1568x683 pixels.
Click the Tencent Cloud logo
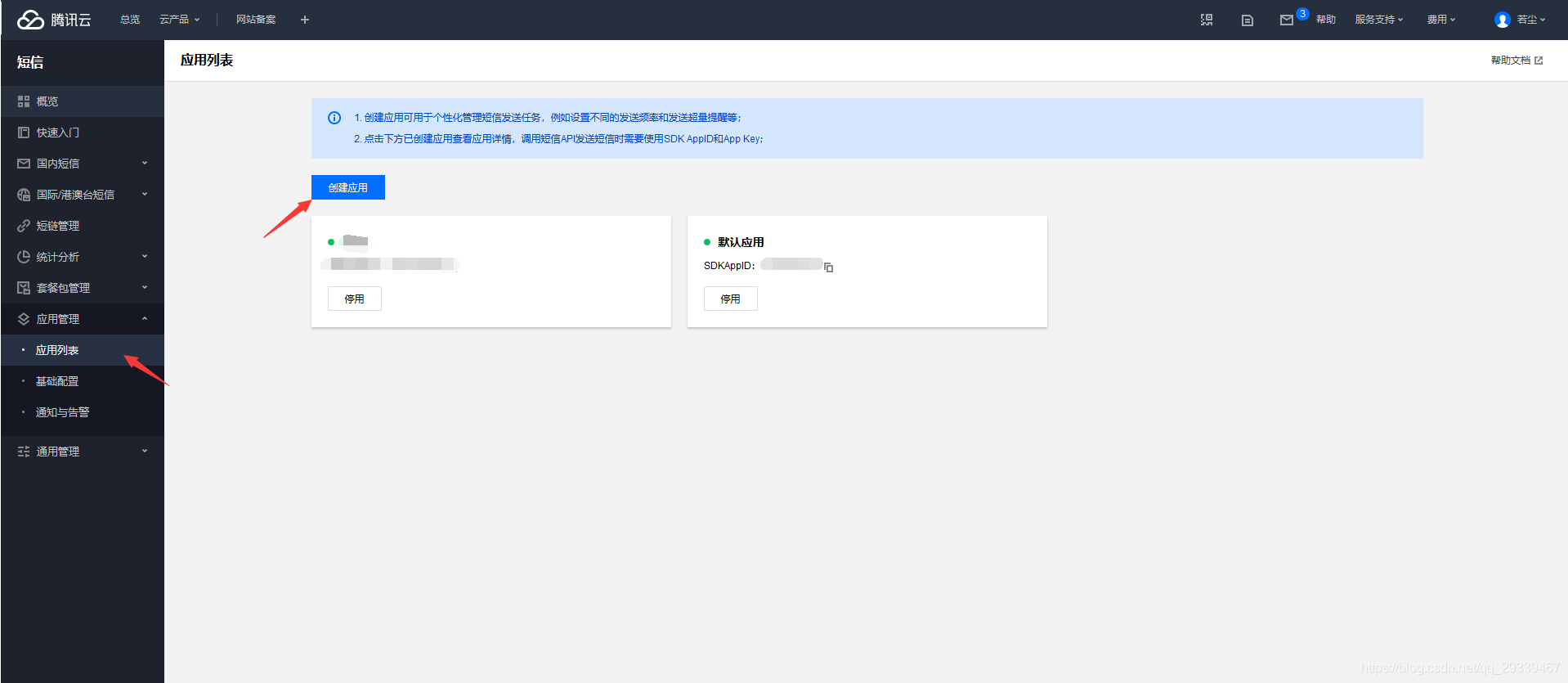54,20
